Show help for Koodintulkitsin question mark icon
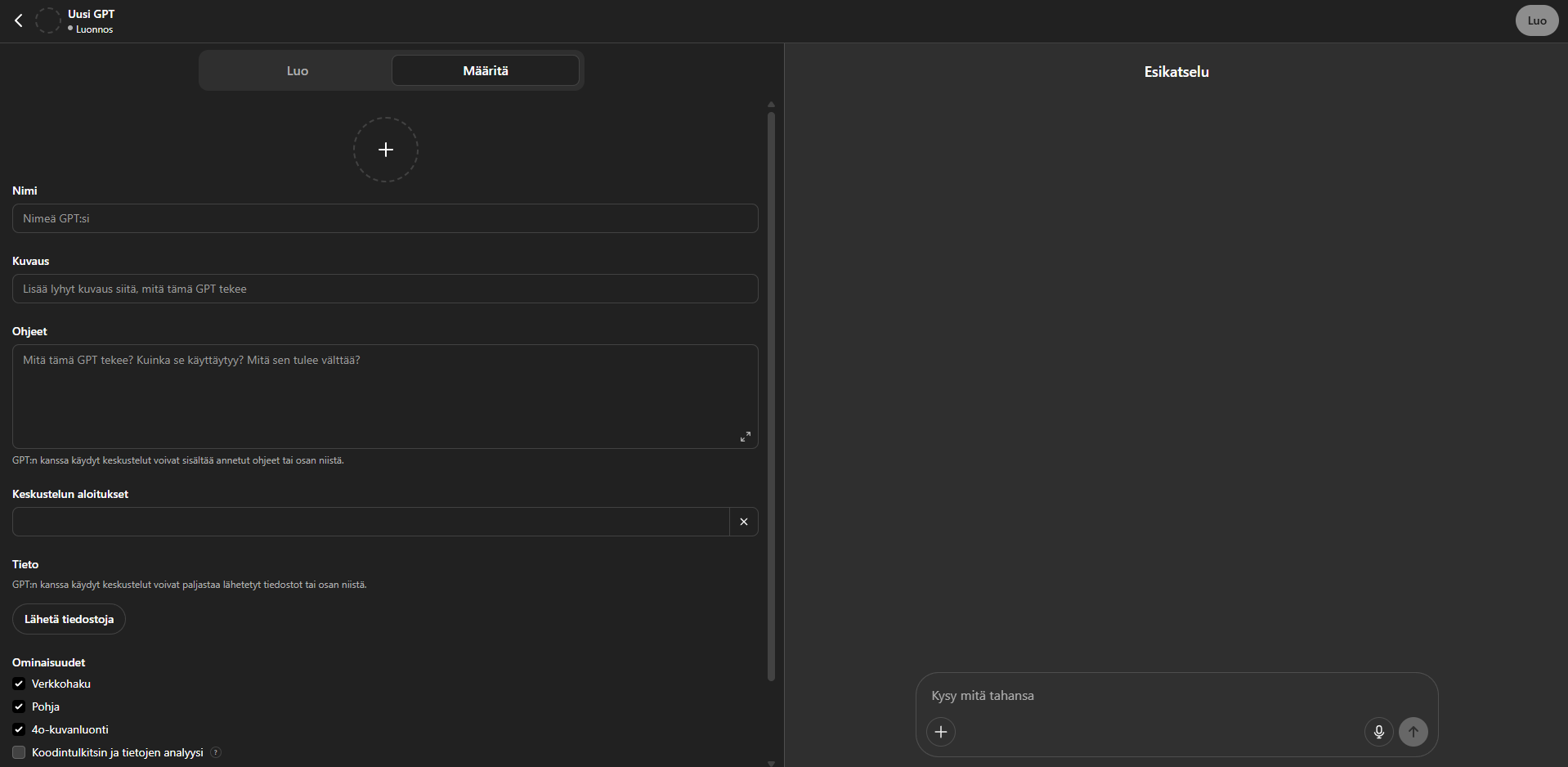 (x=216, y=752)
